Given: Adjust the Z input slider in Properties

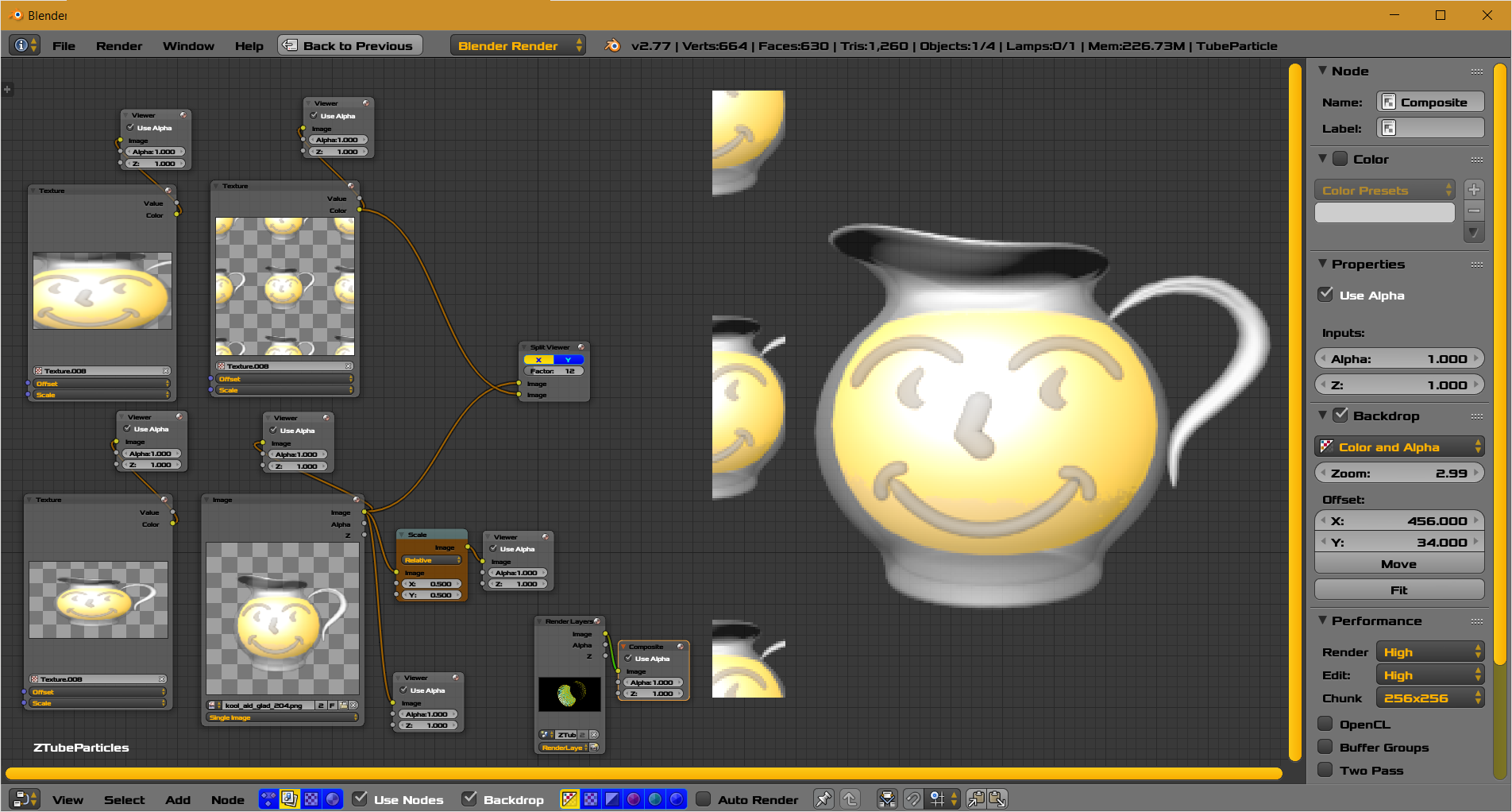Looking at the screenshot, I should pyautogui.click(x=1399, y=385).
